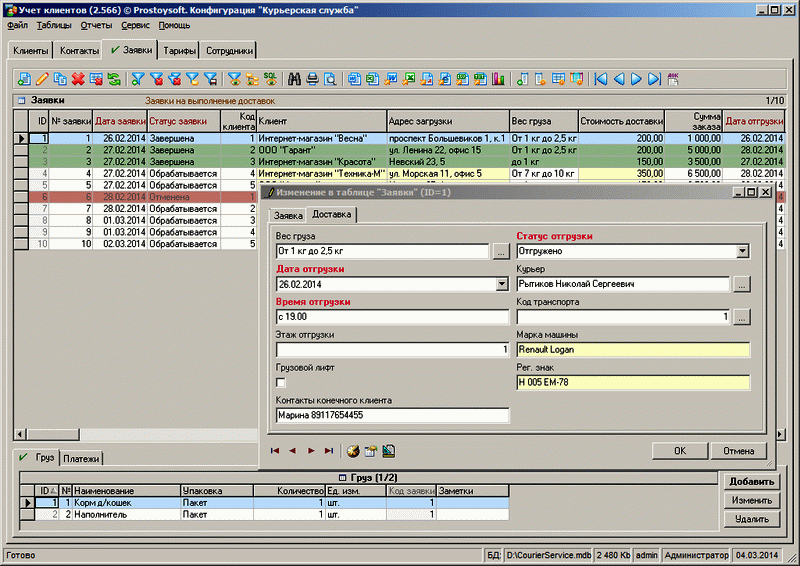This screenshot has width=800, height=566.
Task: Click the Добавить button
Action: click(x=751, y=482)
